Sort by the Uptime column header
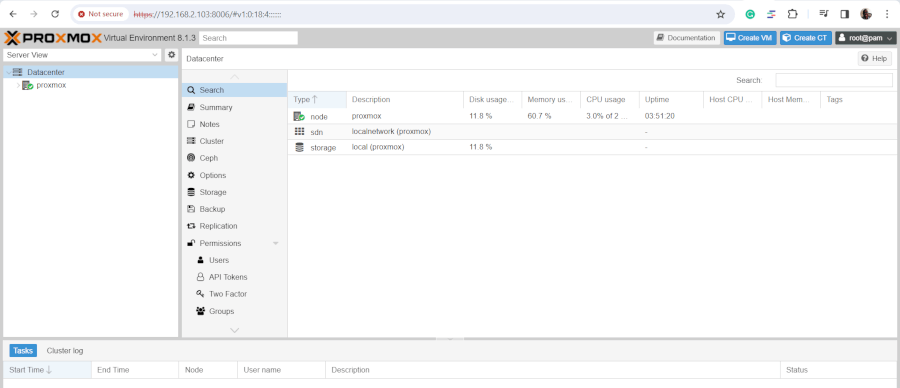Image resolution: width=900 pixels, height=388 pixels. pyautogui.click(x=671, y=99)
